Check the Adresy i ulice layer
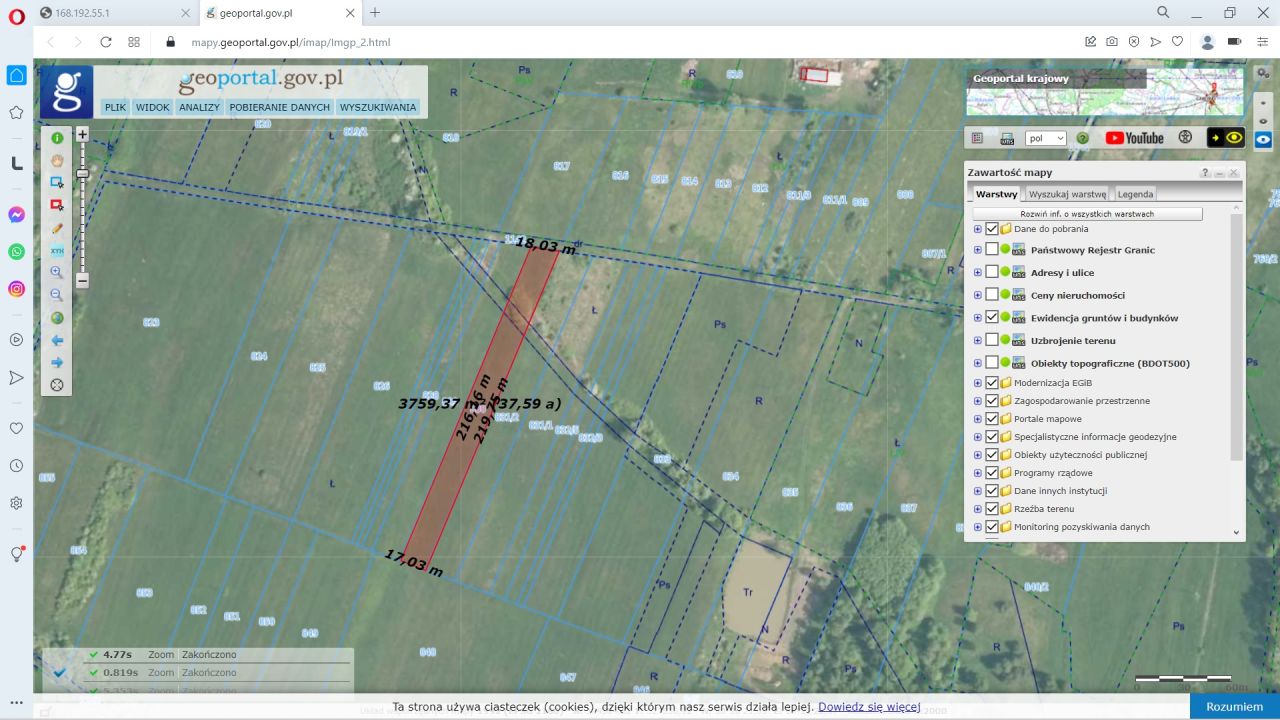Viewport: 1280px width, 720px height. click(992, 272)
